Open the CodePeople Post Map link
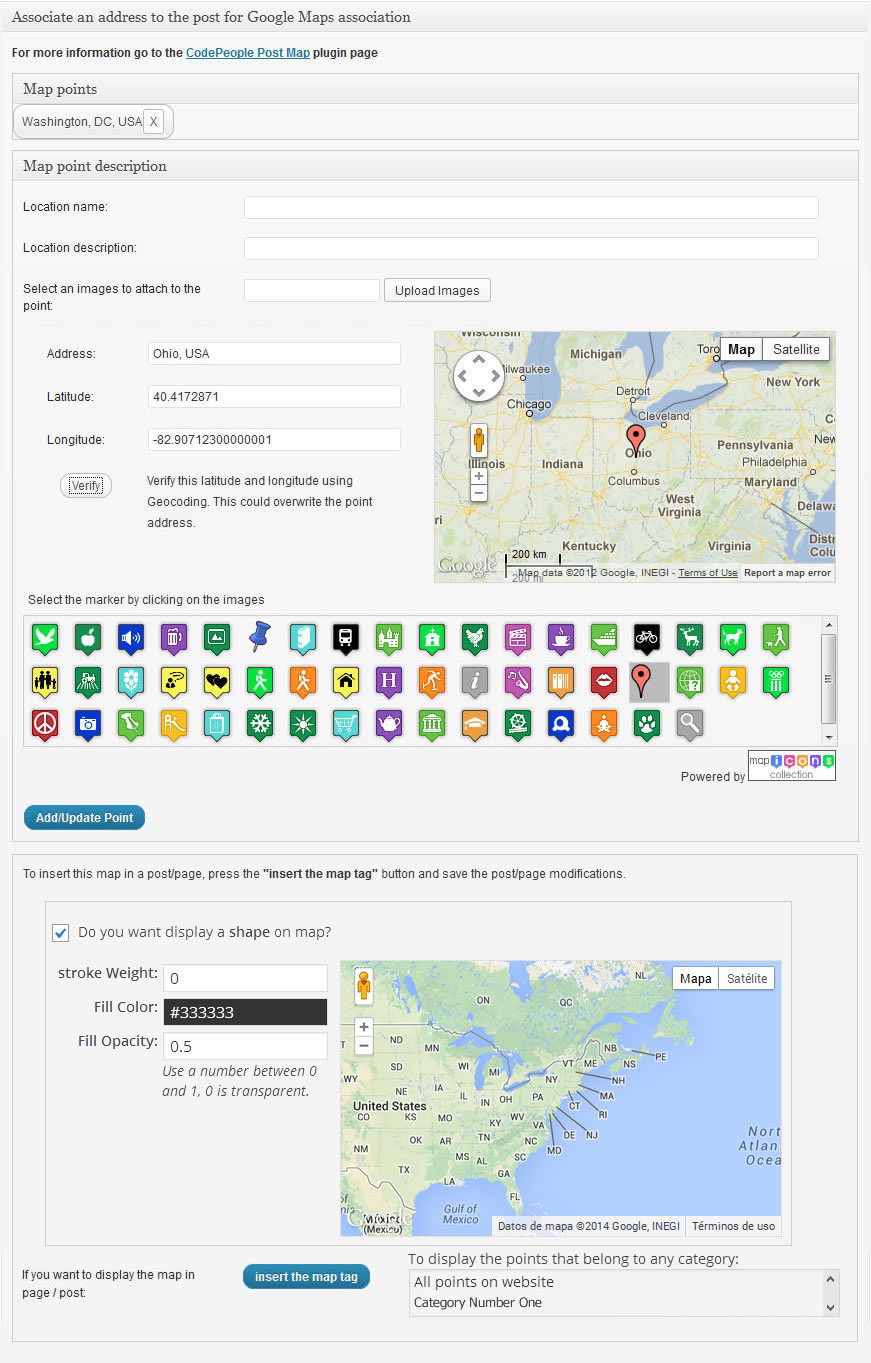This screenshot has width=871, height=1363. point(247,52)
